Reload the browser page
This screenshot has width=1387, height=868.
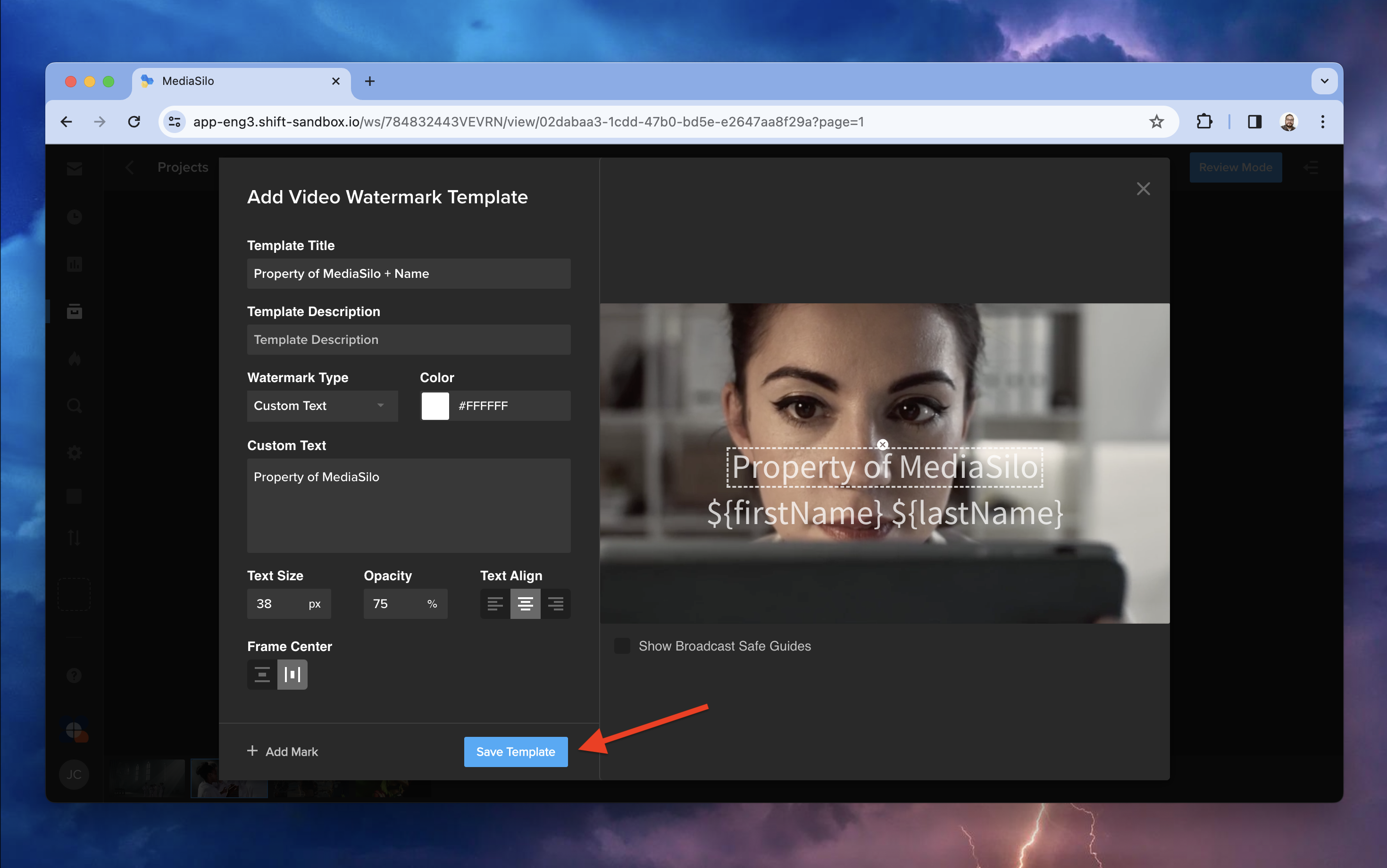(x=134, y=122)
